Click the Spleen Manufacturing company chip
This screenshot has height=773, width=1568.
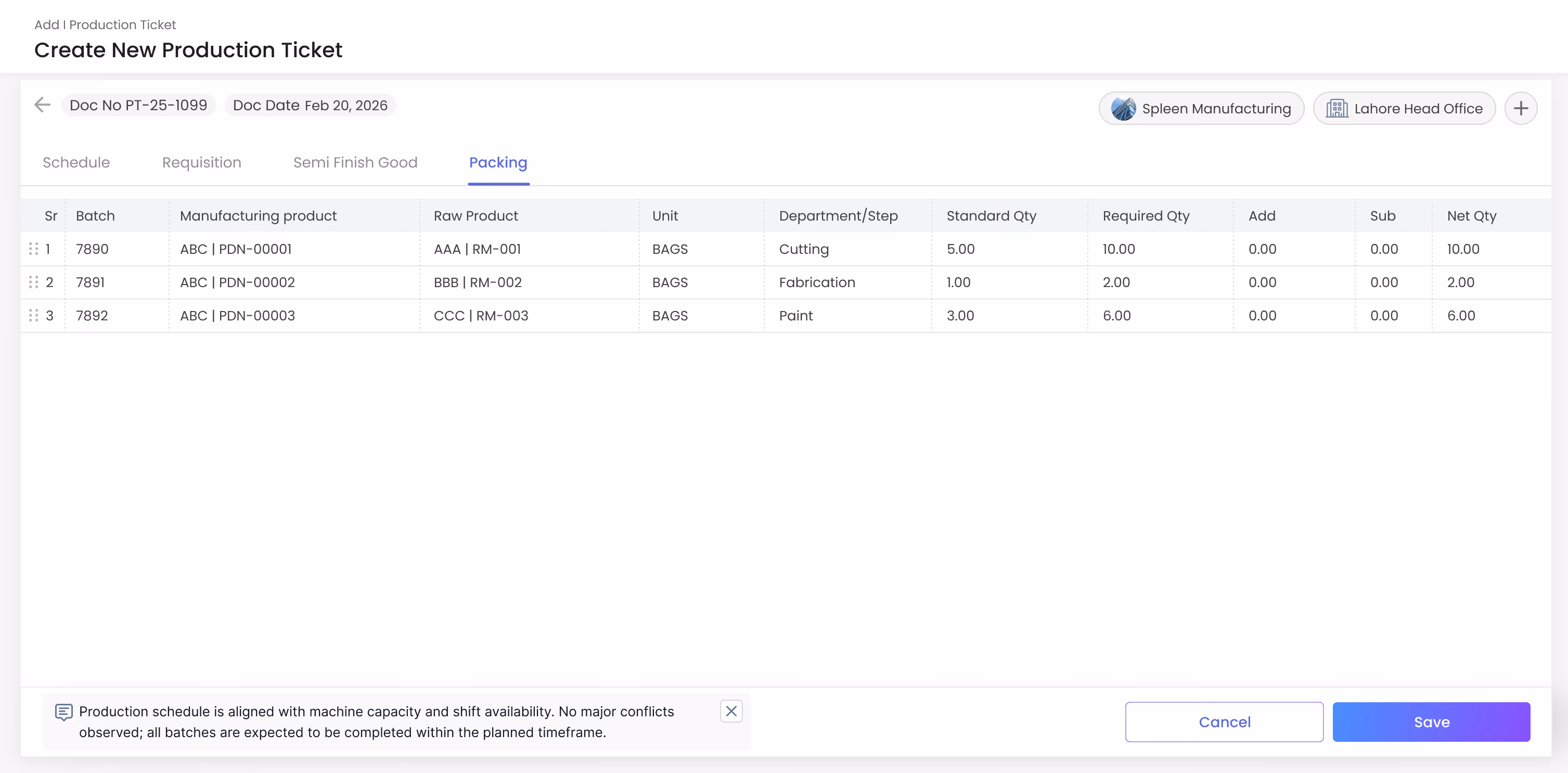[x=1201, y=108]
